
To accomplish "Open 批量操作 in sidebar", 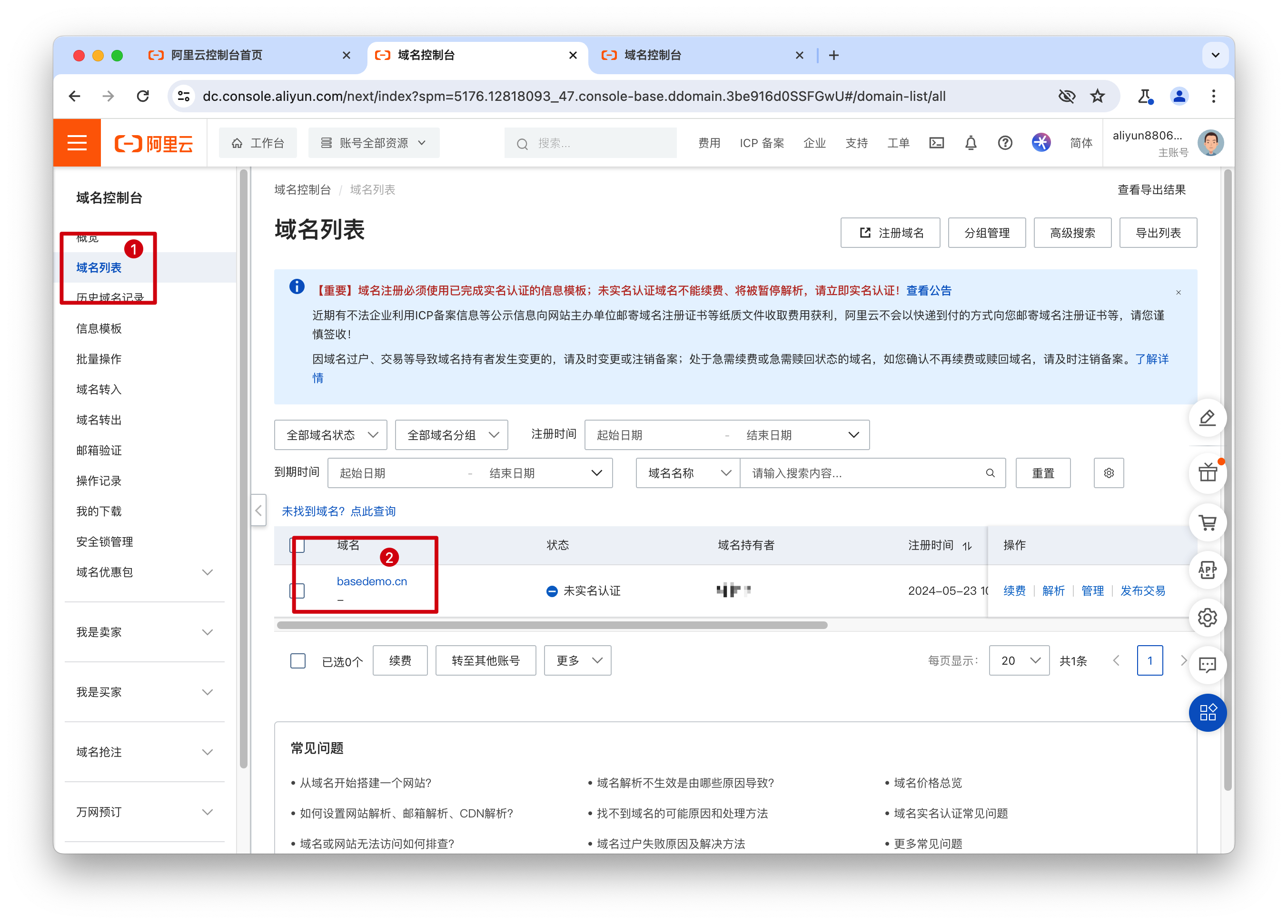I will point(99,359).
